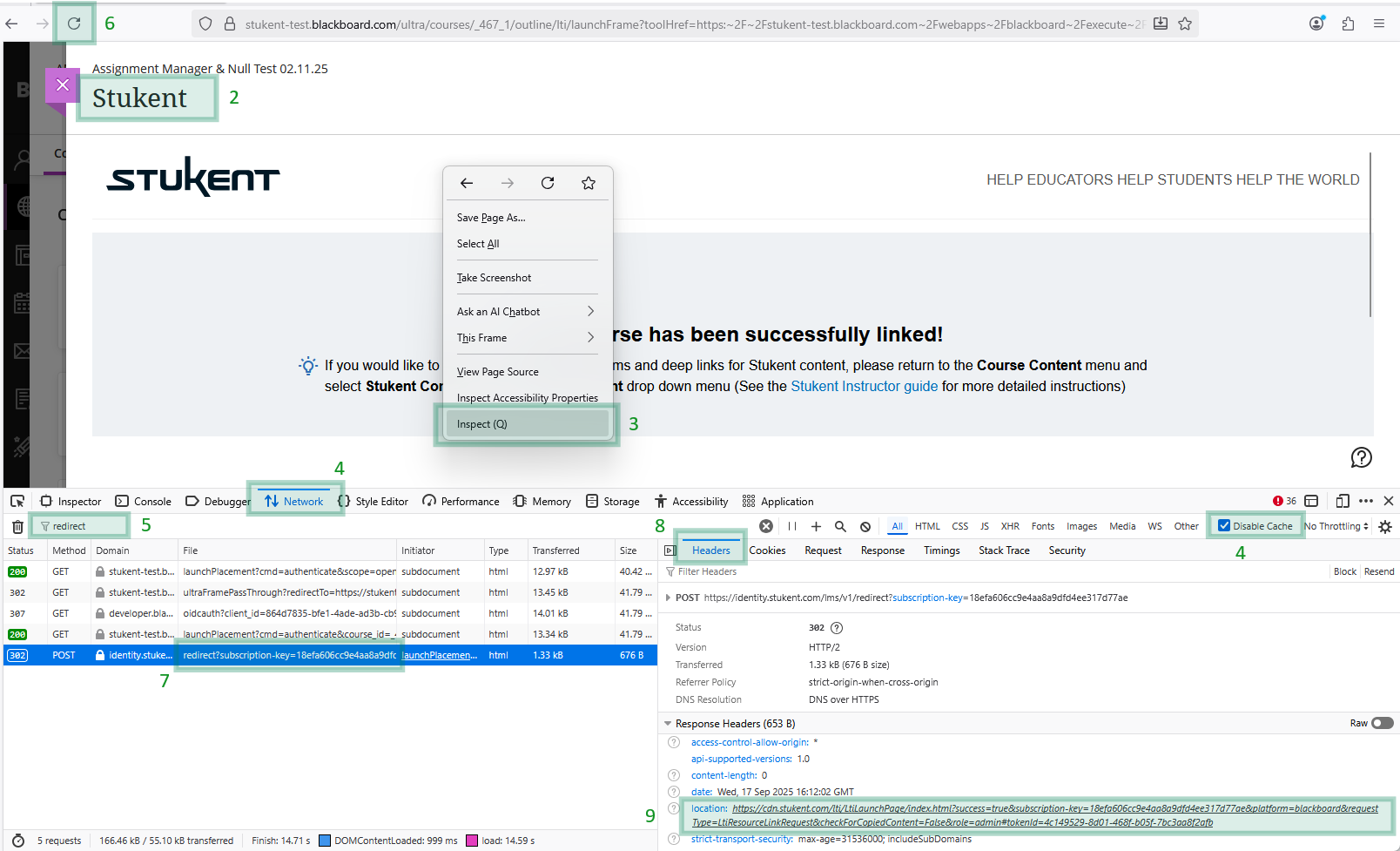Click the Block button
The height and width of the screenshot is (851, 1400).
(x=1345, y=571)
